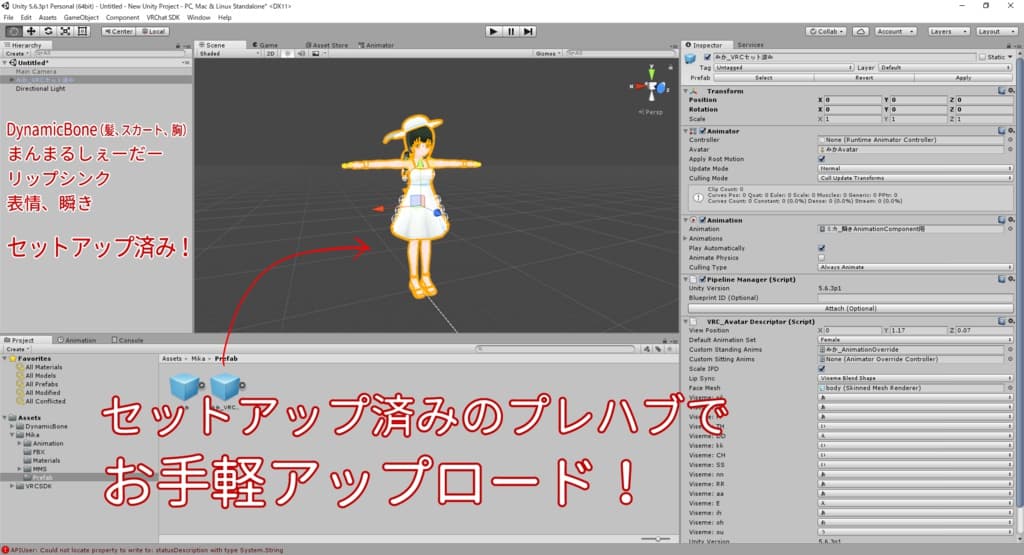Open the VRChat SDK menu
The width and height of the screenshot is (1024, 555).
(x=163, y=17)
